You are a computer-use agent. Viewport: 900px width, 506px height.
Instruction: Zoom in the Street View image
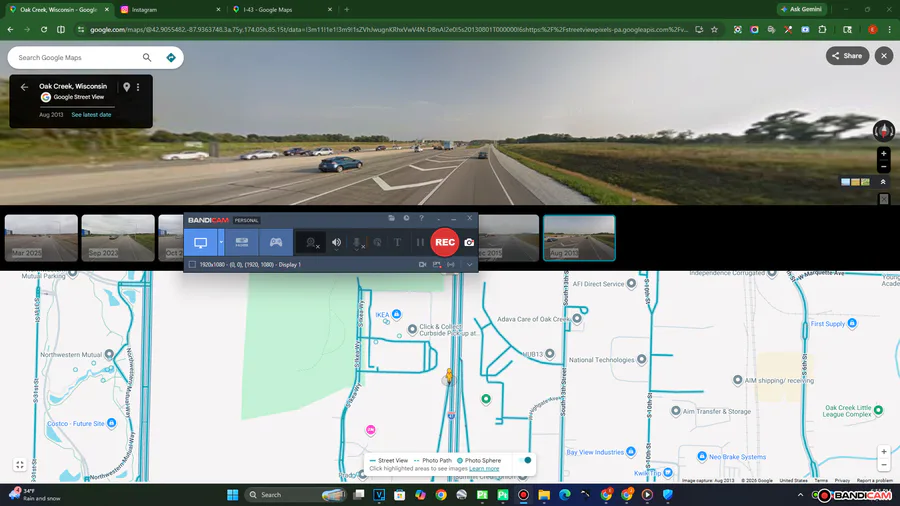click(x=884, y=154)
